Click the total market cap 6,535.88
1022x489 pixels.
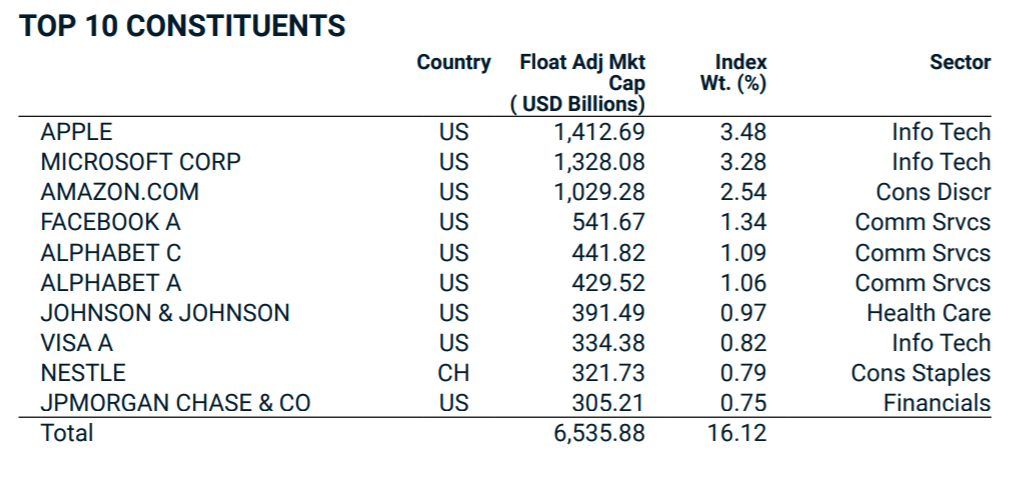tap(599, 433)
